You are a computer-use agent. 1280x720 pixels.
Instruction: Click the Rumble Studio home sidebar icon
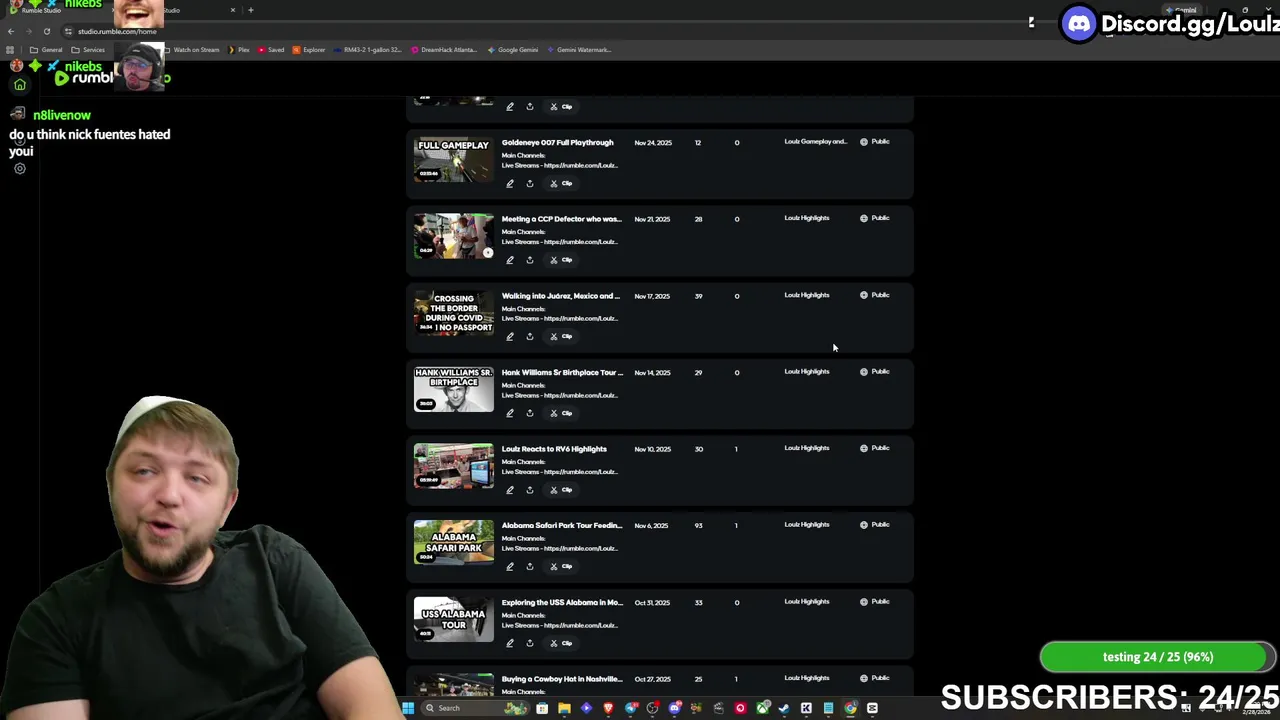pyautogui.click(x=19, y=85)
